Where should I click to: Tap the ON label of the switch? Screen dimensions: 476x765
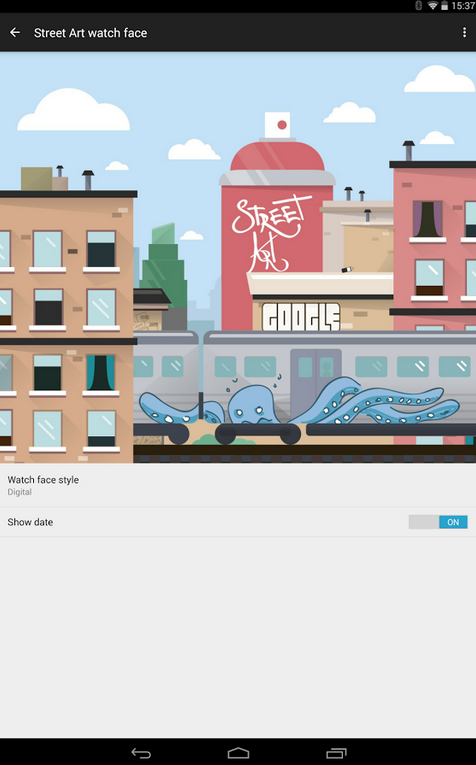453,522
